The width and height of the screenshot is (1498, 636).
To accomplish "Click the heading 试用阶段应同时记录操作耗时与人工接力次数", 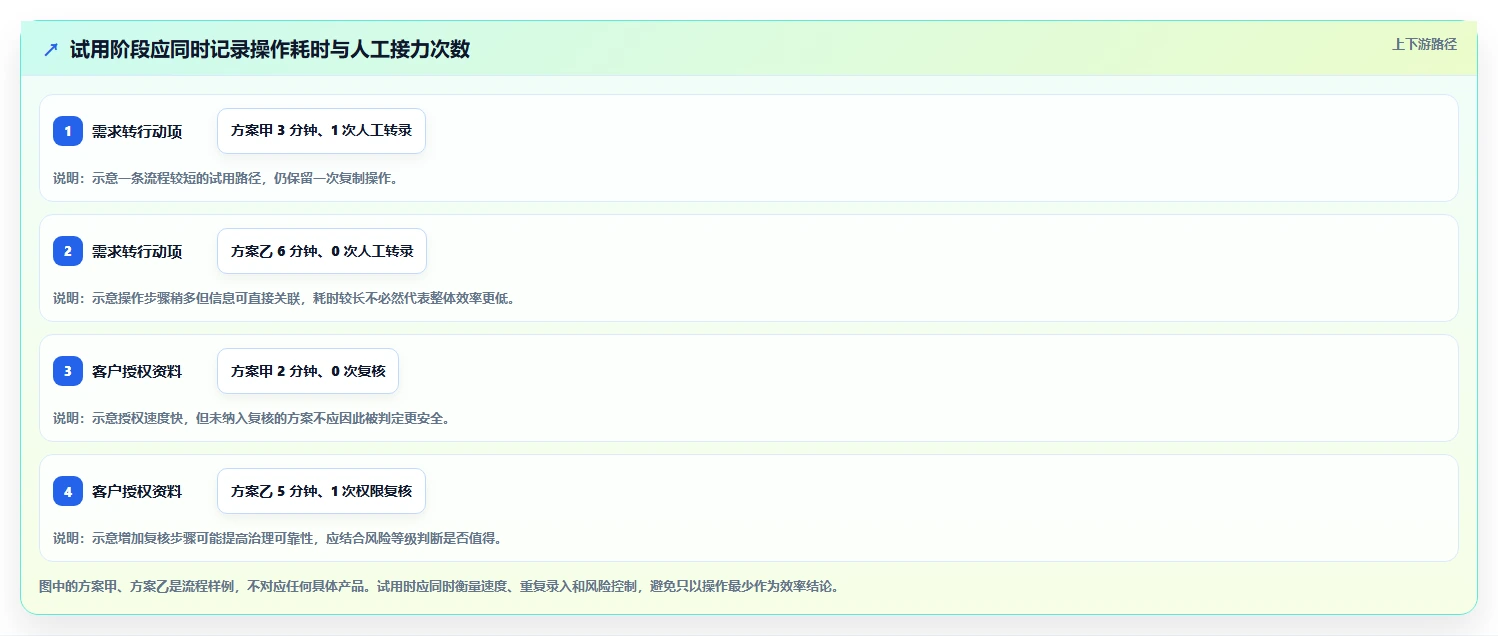I will [270, 49].
